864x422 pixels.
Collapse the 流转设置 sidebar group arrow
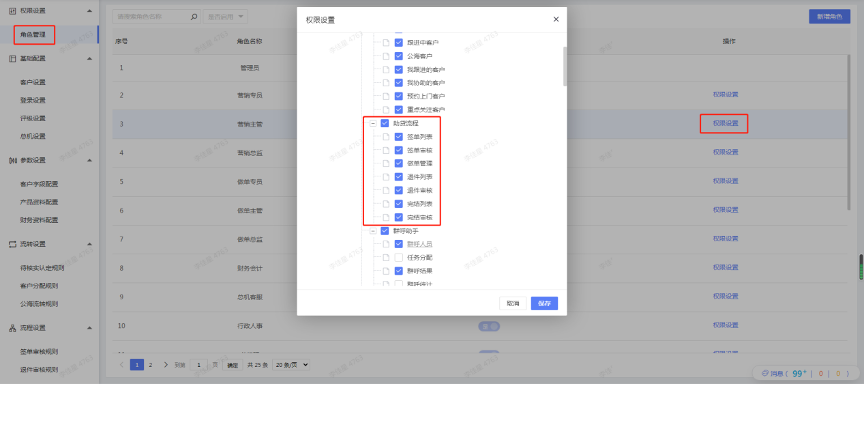click(90, 244)
